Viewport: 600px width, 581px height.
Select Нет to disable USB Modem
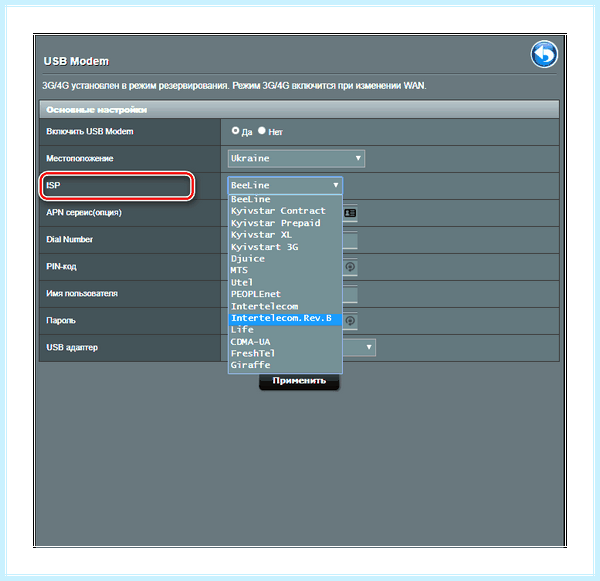point(262,131)
